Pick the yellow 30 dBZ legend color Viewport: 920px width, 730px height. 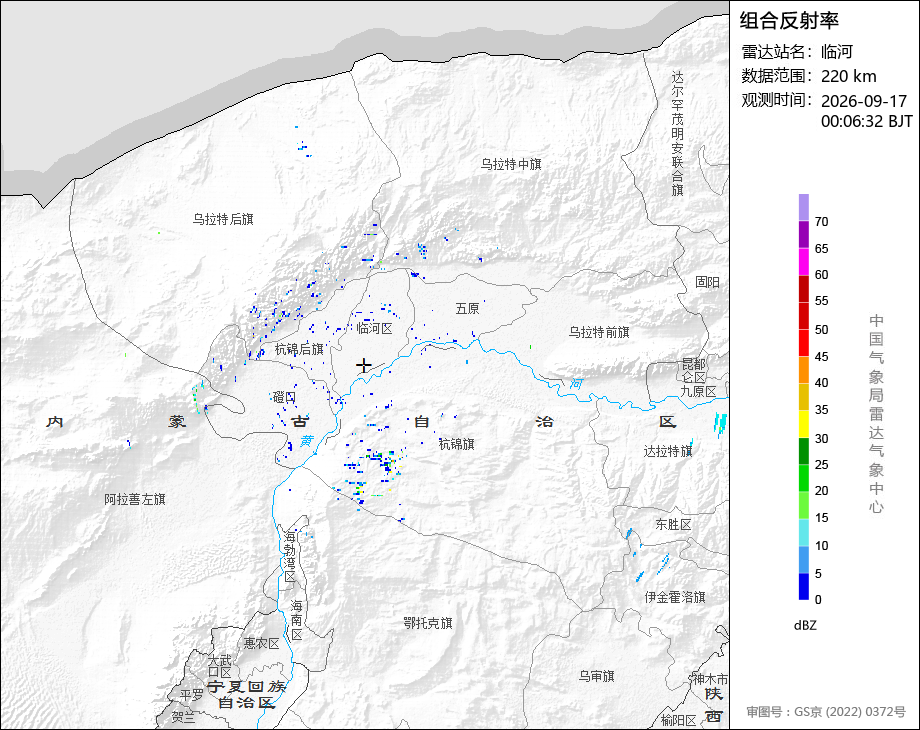[804, 424]
